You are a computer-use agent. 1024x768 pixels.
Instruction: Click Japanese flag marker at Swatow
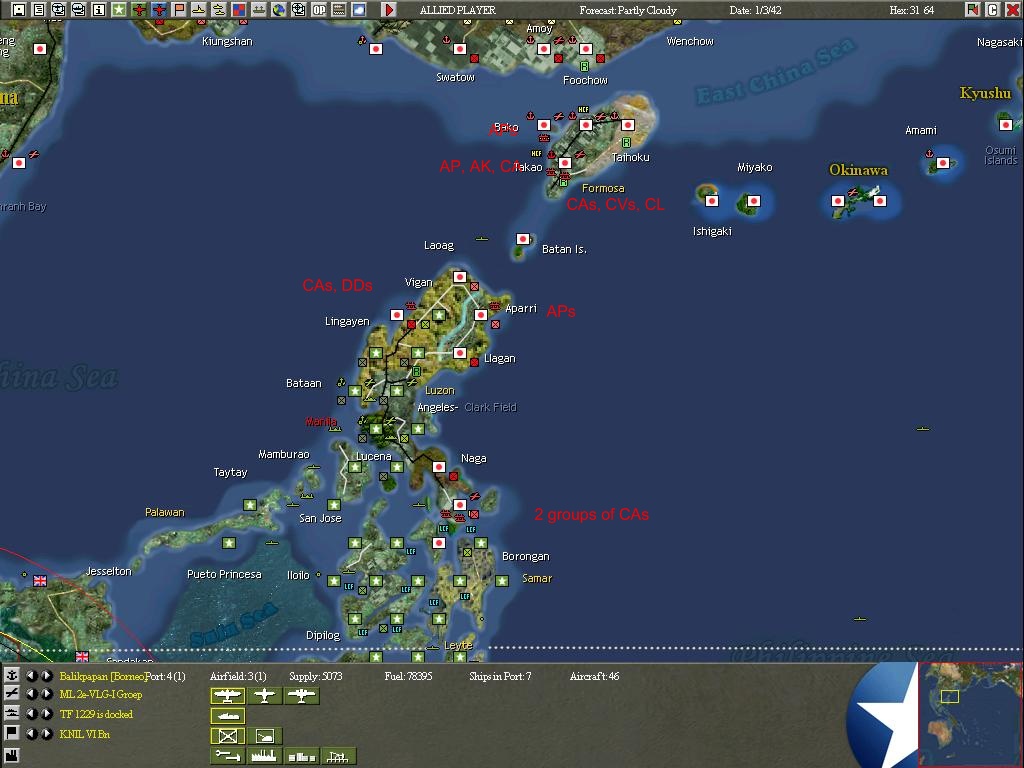(460, 49)
